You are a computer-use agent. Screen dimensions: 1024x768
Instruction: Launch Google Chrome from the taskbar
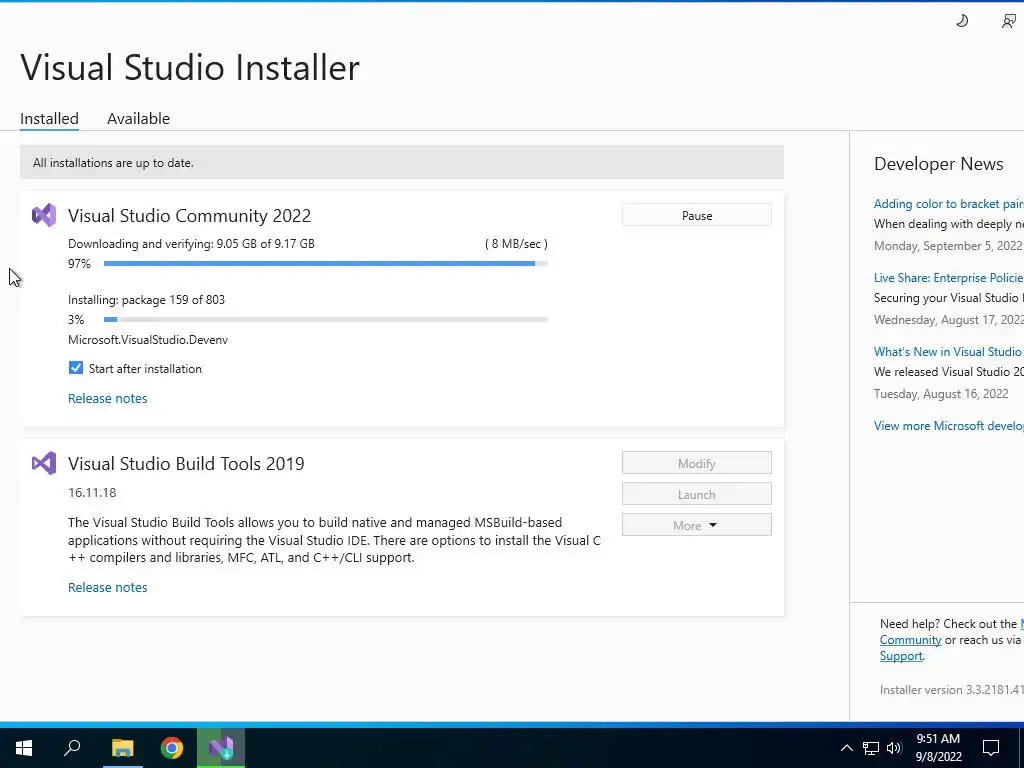pyautogui.click(x=172, y=748)
